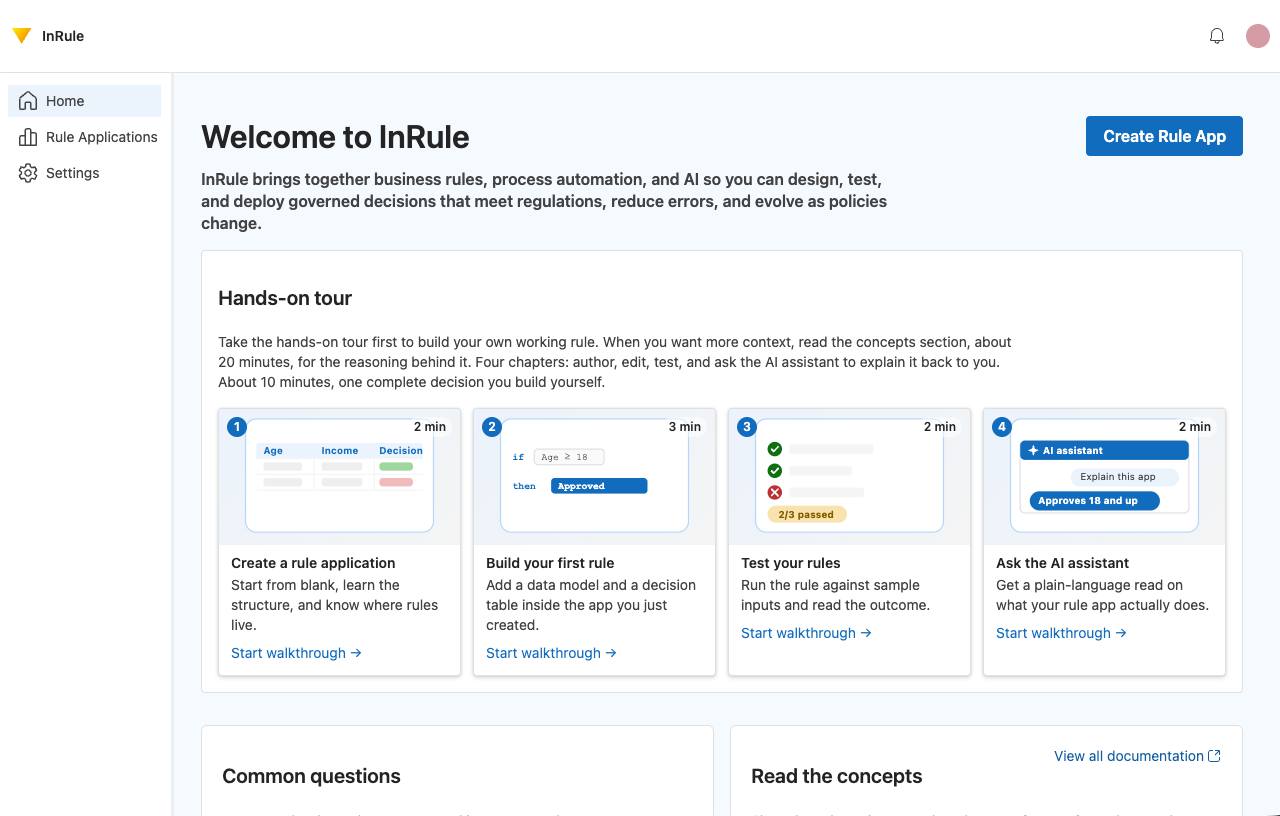Click the InRule yellow triangle logo

(22, 36)
